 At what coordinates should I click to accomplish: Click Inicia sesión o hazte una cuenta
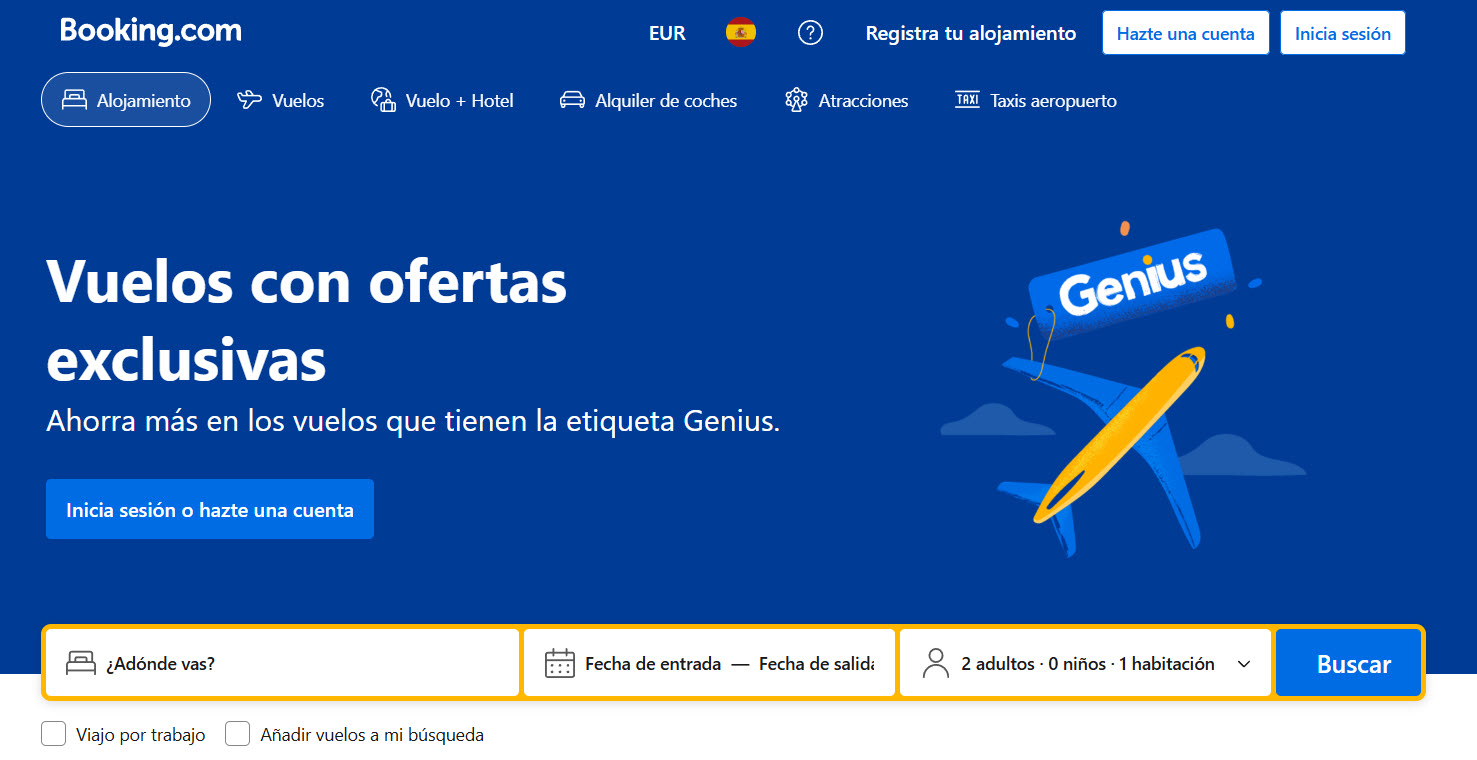(x=210, y=509)
